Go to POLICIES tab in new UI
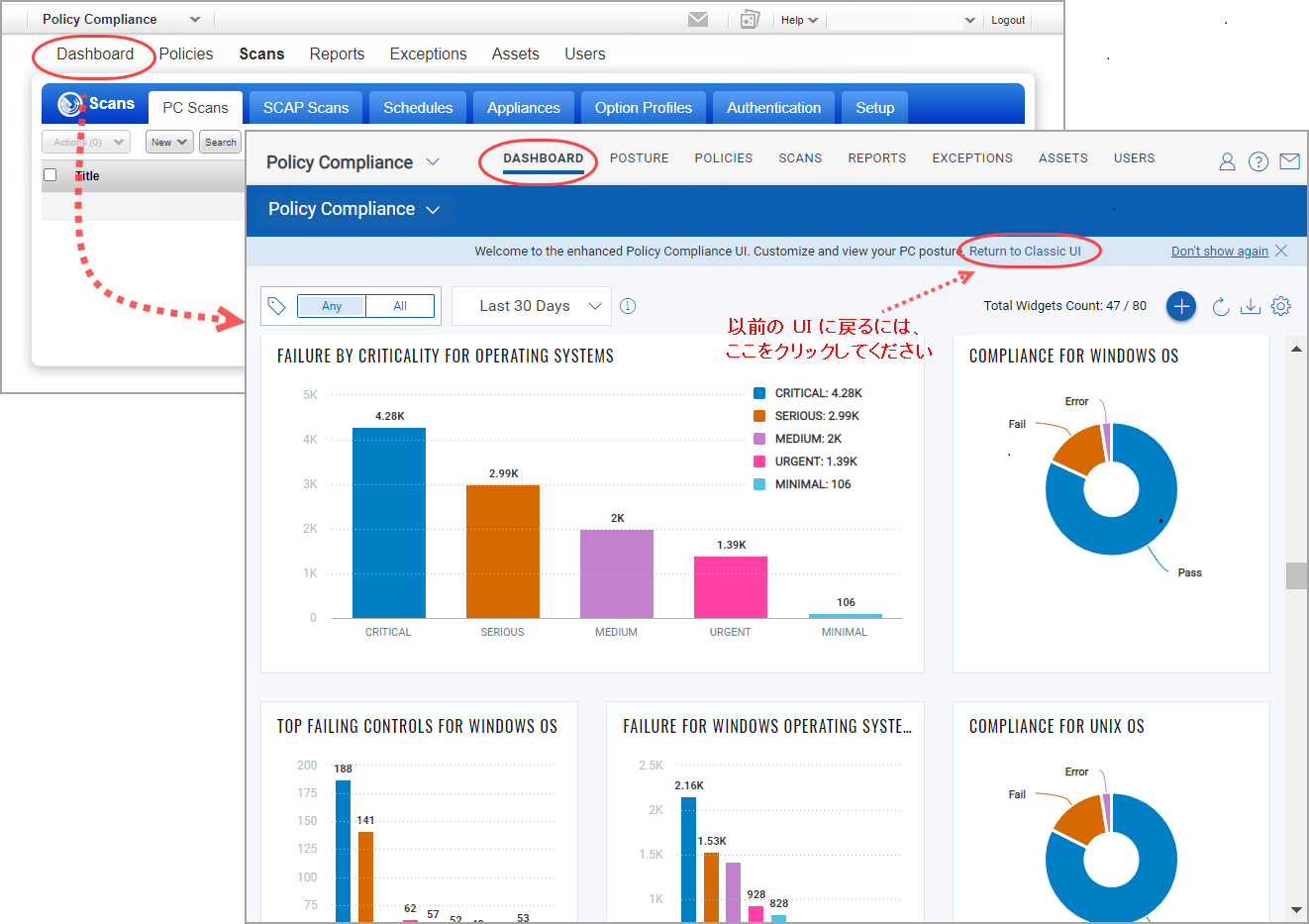The image size is (1309, 924). pos(724,158)
